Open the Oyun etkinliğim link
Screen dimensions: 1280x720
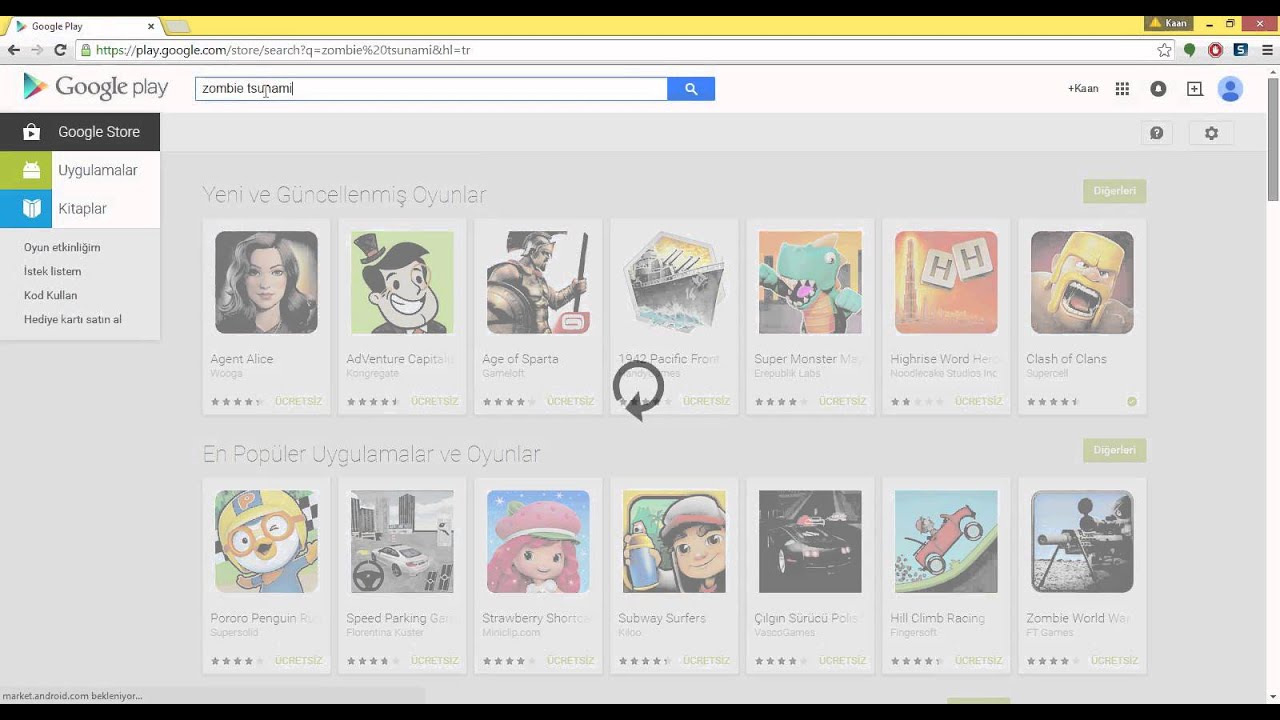click(x=62, y=247)
